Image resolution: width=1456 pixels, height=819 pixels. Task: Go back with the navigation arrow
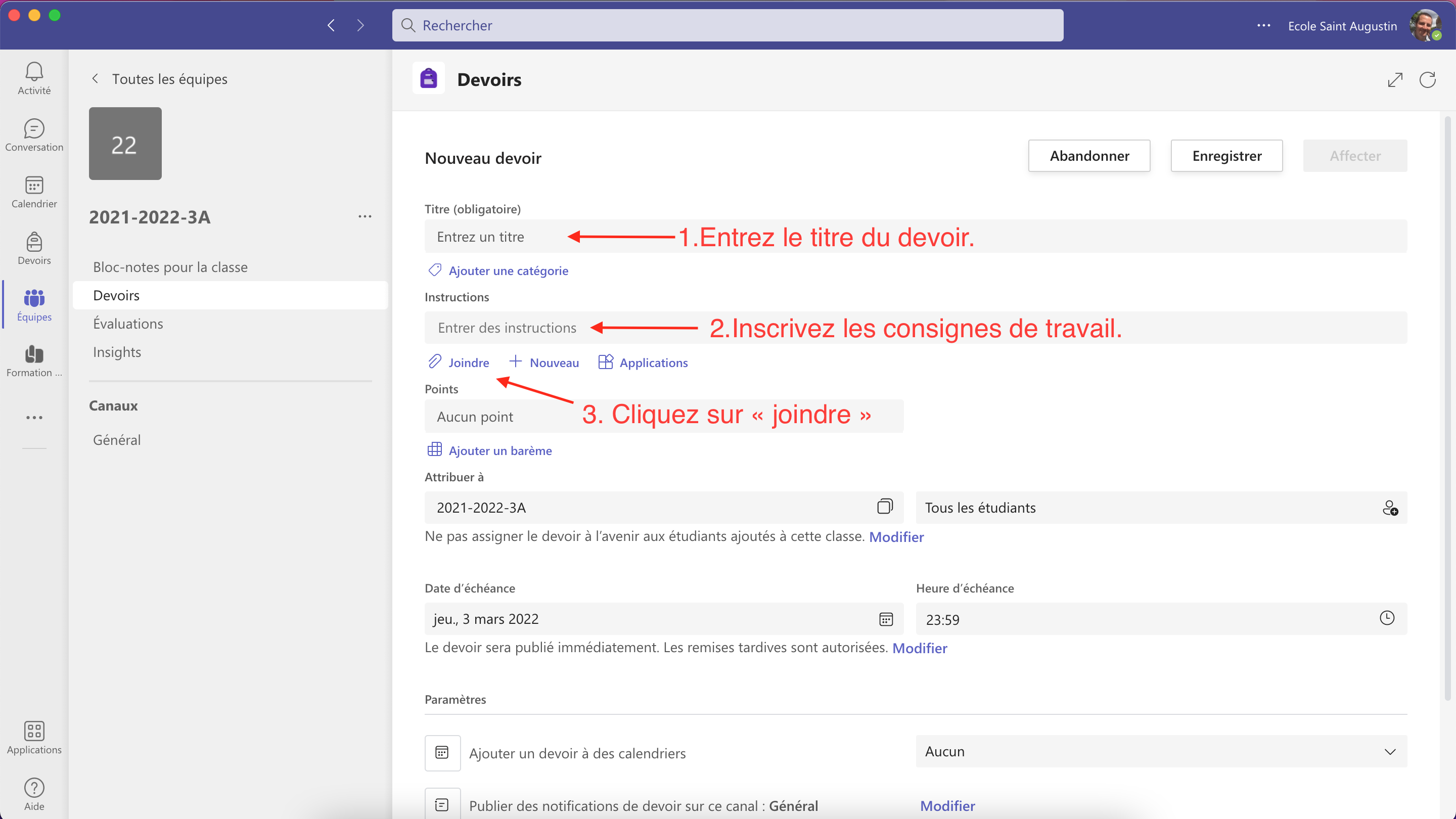331,25
